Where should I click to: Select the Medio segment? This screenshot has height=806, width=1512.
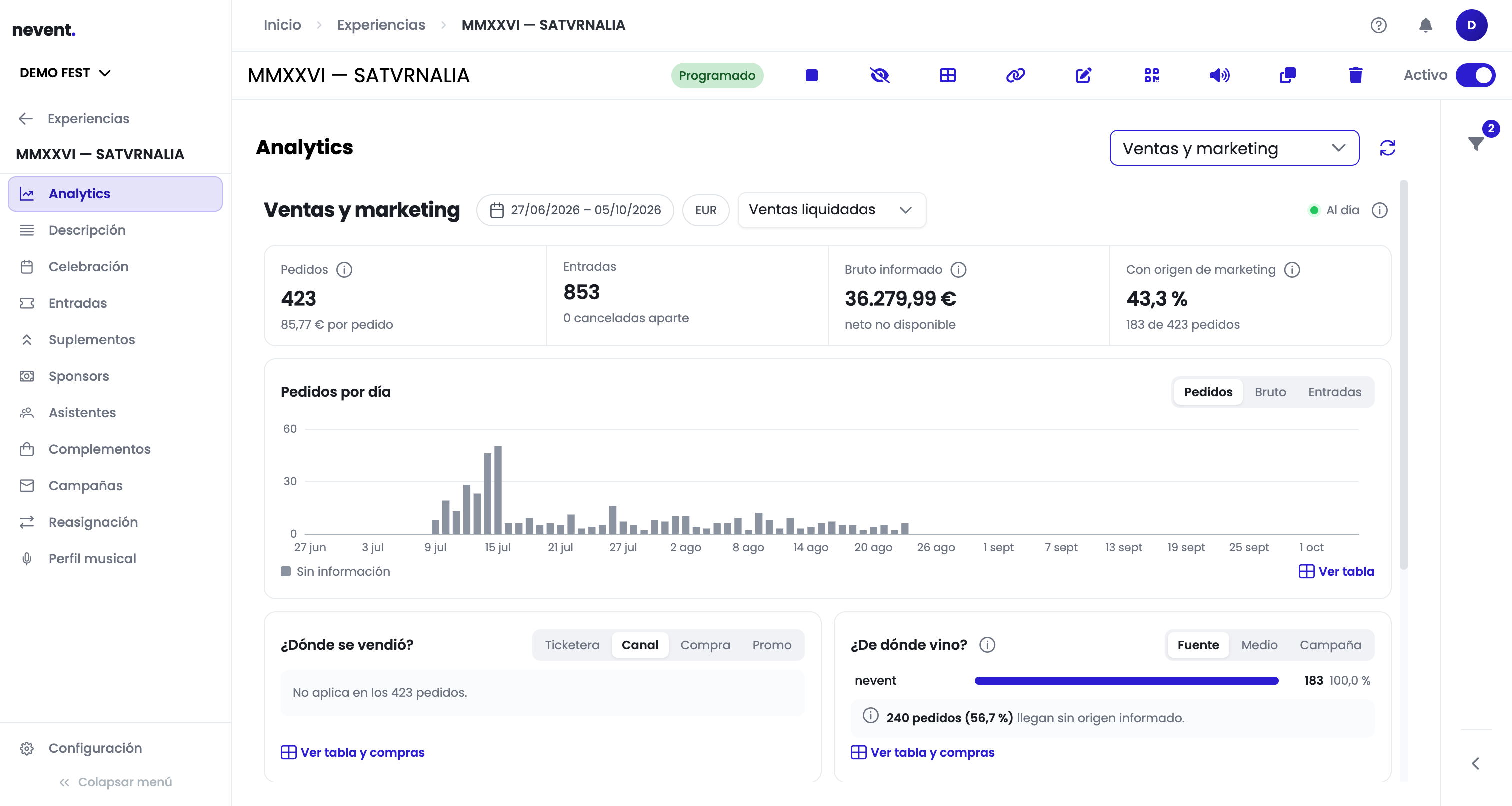point(1259,645)
